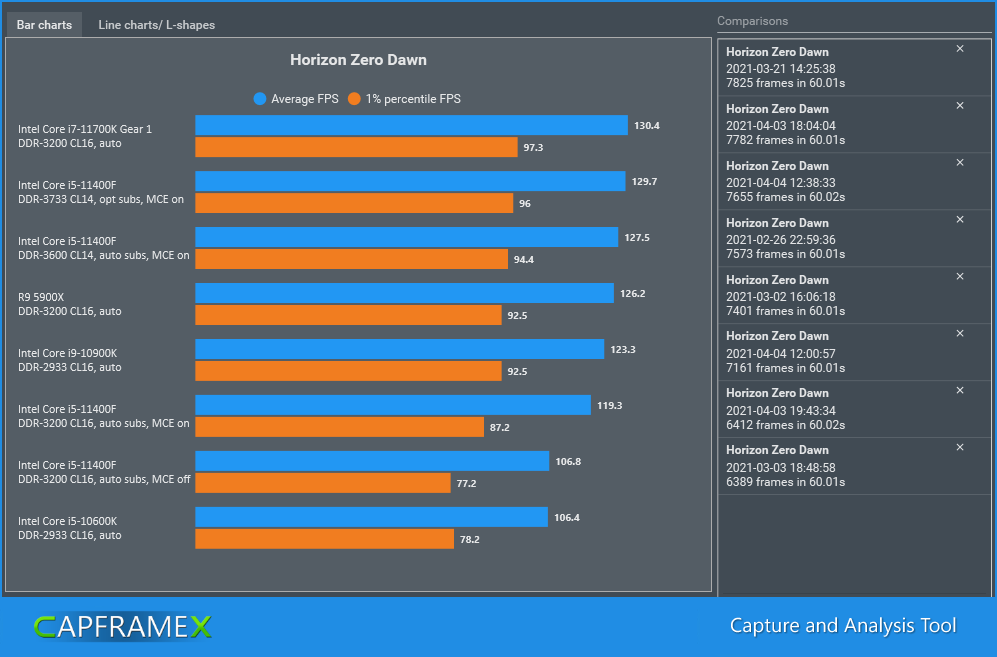
Task: Select the 7401 frames in 60.01s record
Action: pyautogui.click(x=854, y=295)
